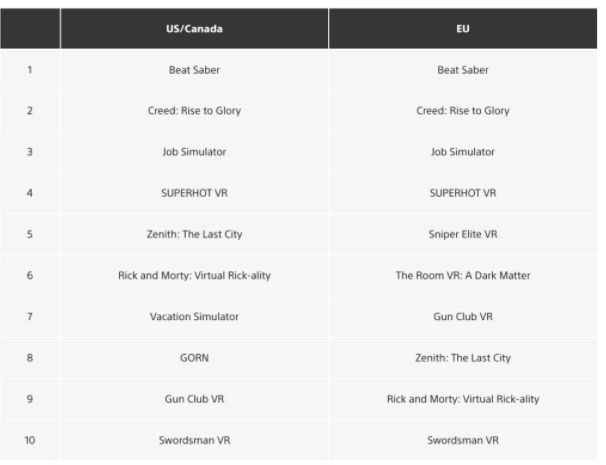Click the rank number 10 cell
The height and width of the screenshot is (465, 606).
(x=30, y=439)
